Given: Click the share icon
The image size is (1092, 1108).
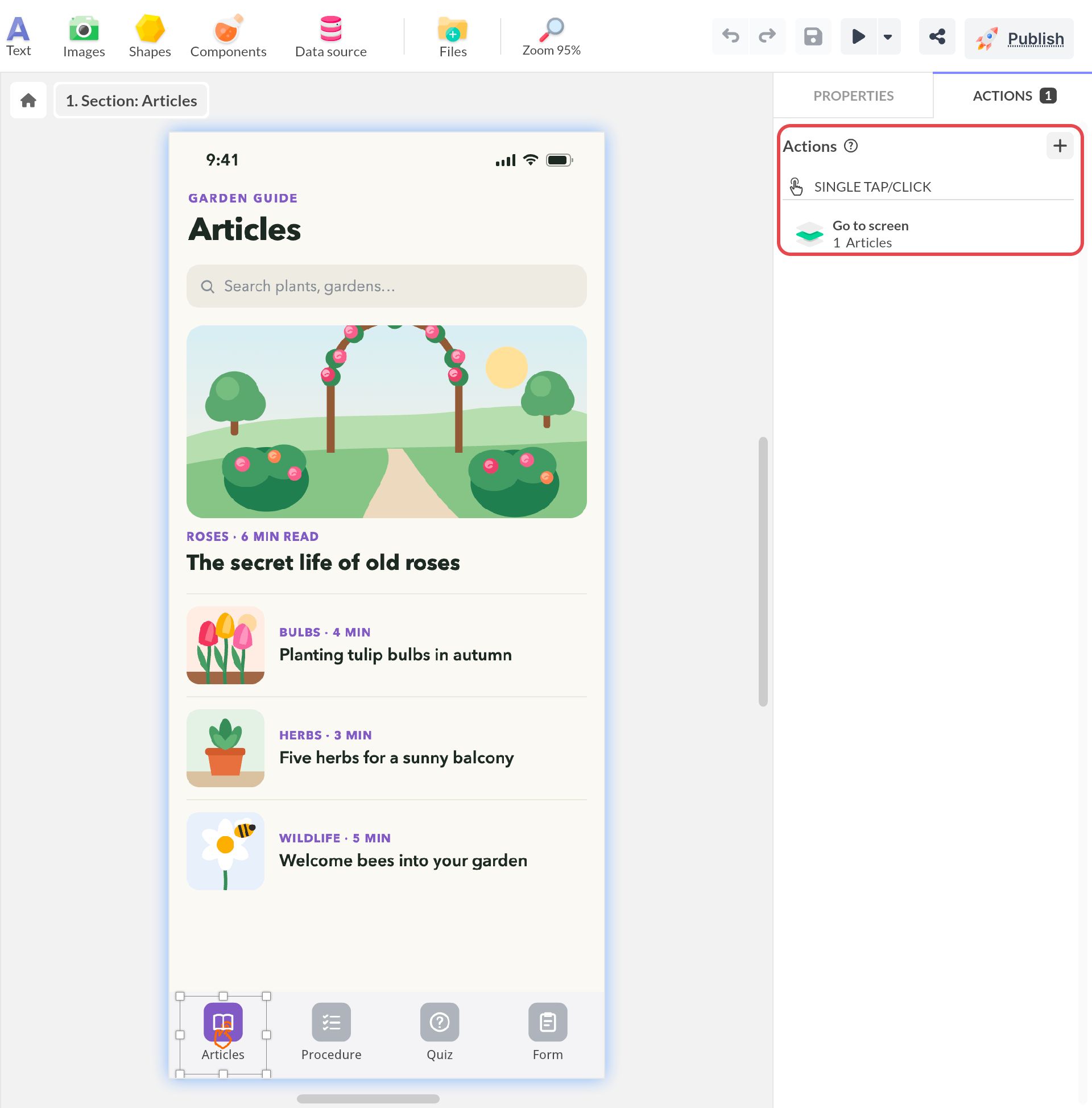Looking at the screenshot, I should click(937, 36).
